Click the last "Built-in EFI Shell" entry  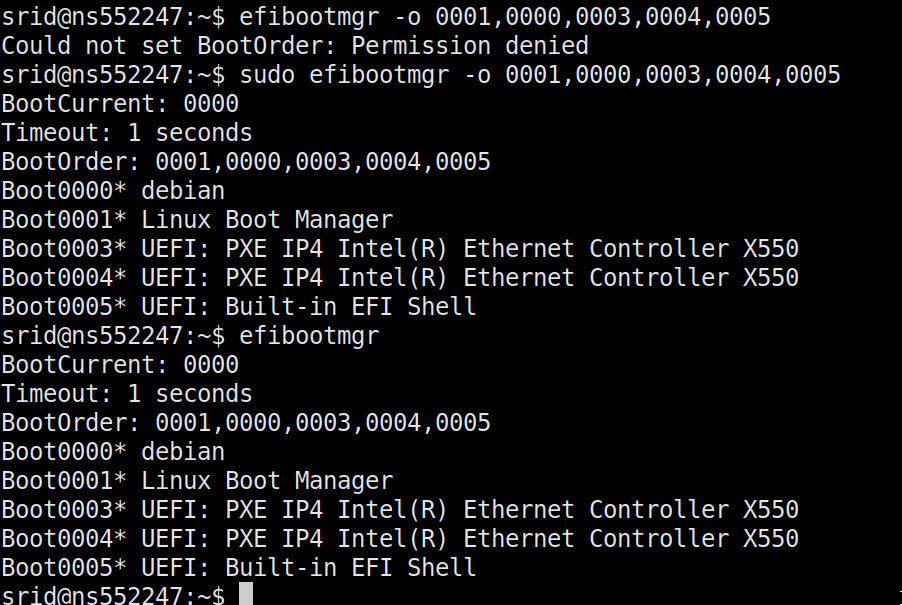pos(308,568)
